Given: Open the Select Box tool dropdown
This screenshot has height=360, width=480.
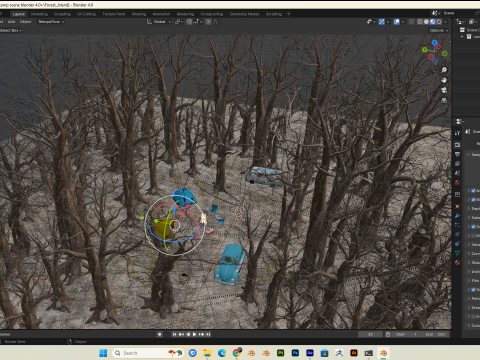Looking at the screenshot, I should pyautogui.click(x=11, y=30).
